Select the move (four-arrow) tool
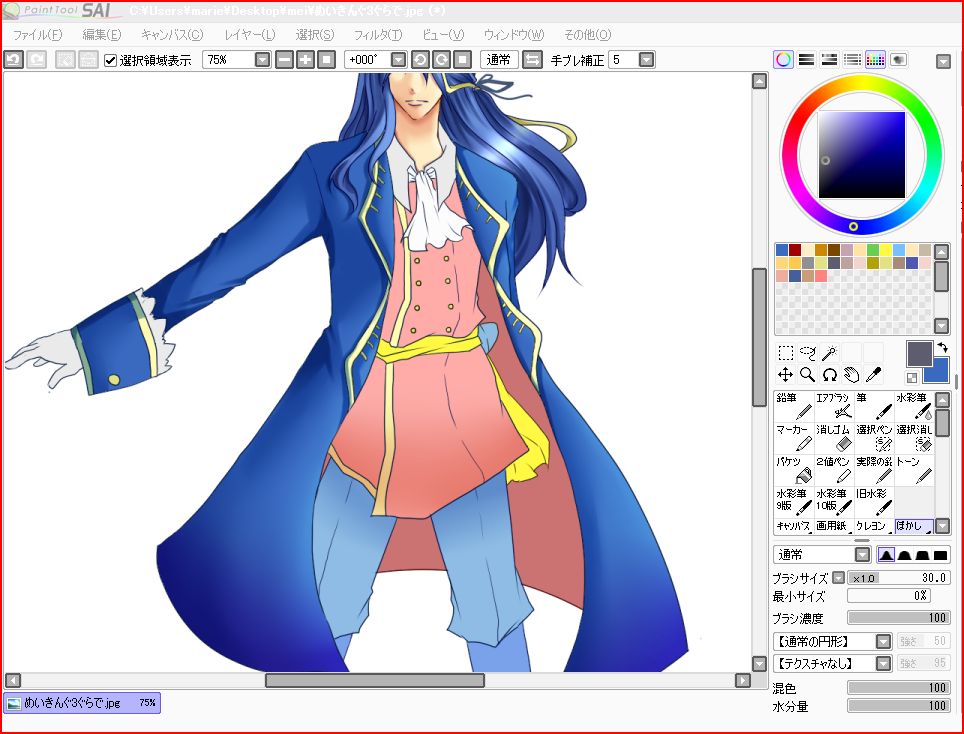 (x=785, y=374)
